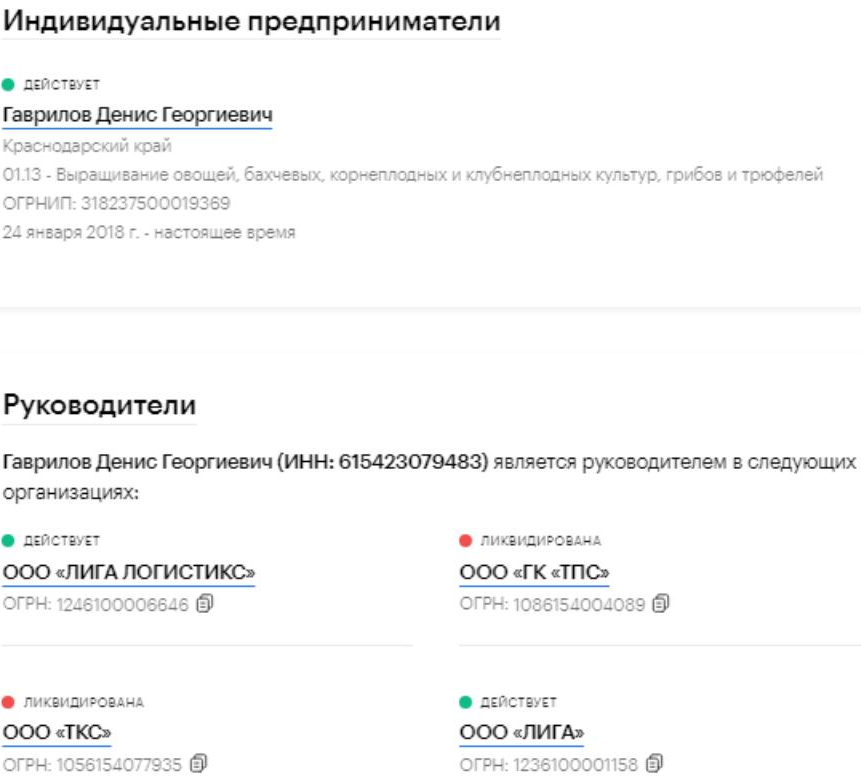Viewport: 861px width, 782px height.
Task: Open ООО «ЛИГА» company page
Action: pos(522,732)
